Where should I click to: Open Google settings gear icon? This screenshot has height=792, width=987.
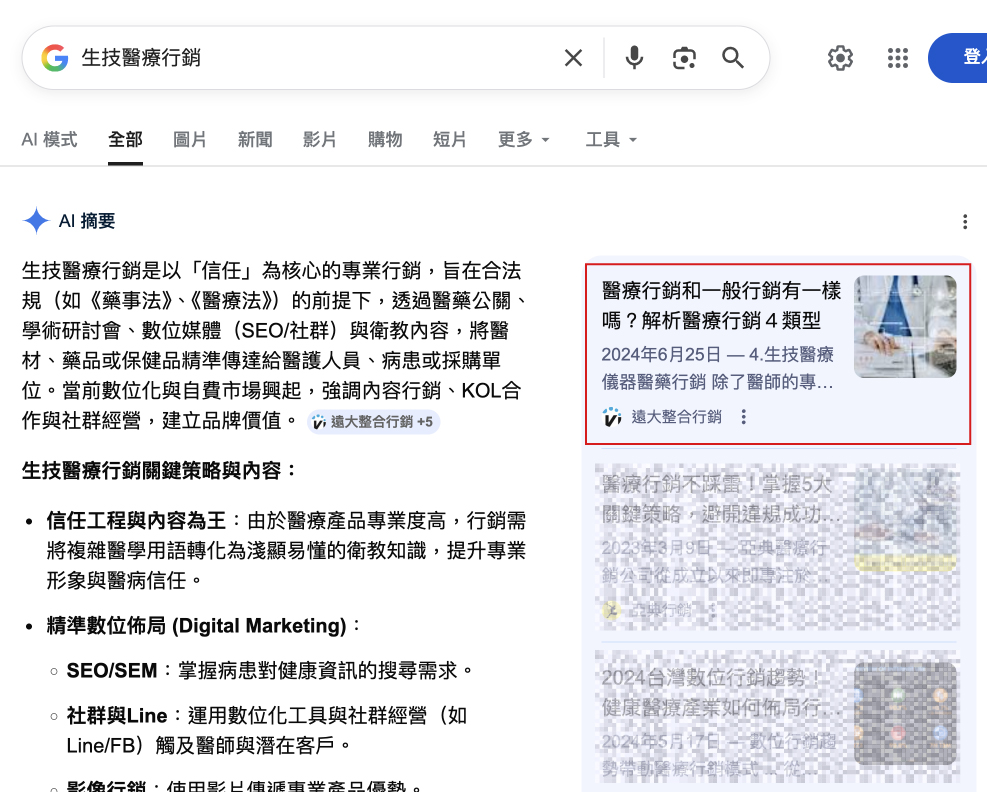(x=840, y=58)
